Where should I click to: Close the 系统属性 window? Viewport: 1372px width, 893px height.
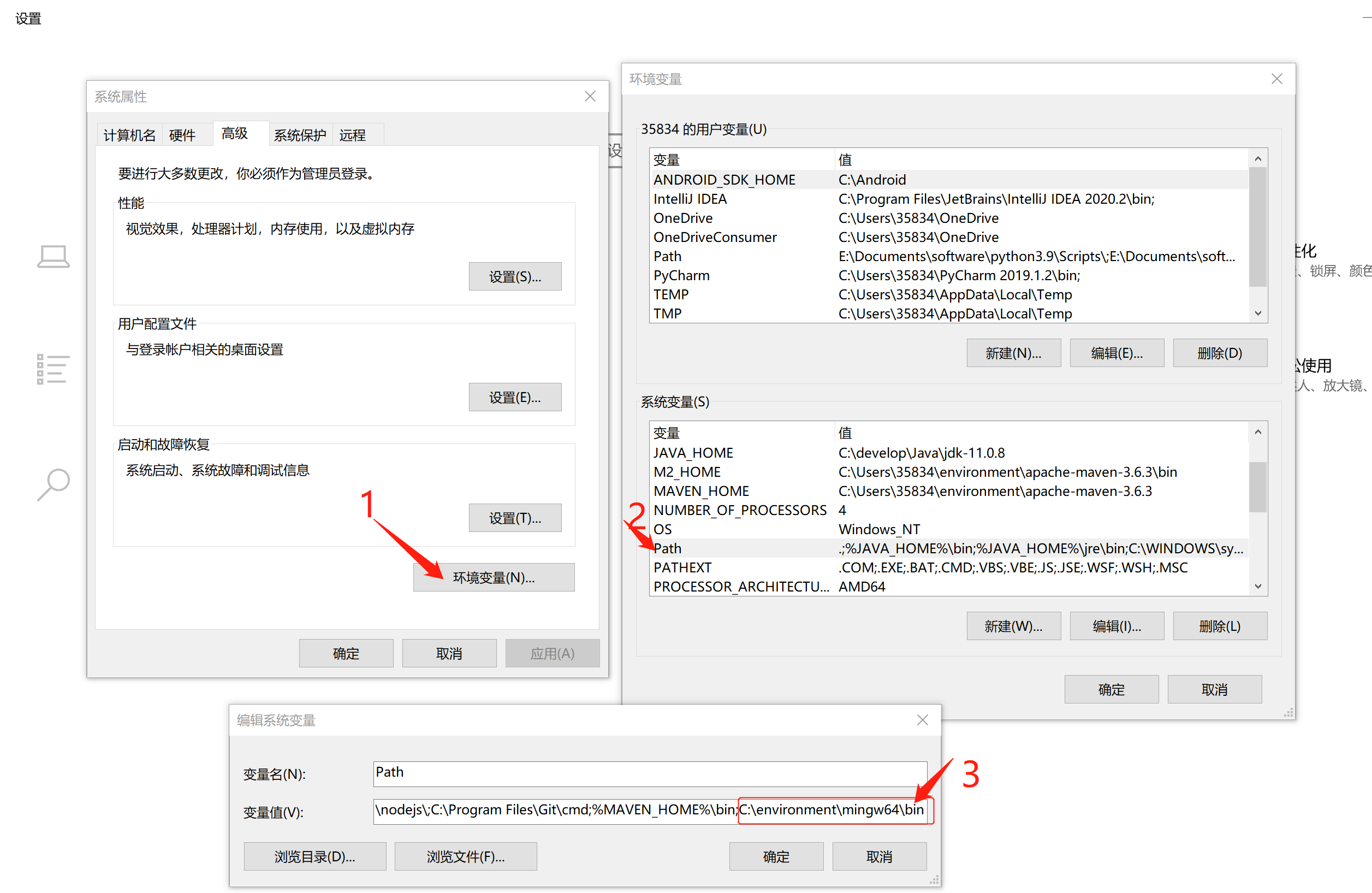tap(589, 96)
